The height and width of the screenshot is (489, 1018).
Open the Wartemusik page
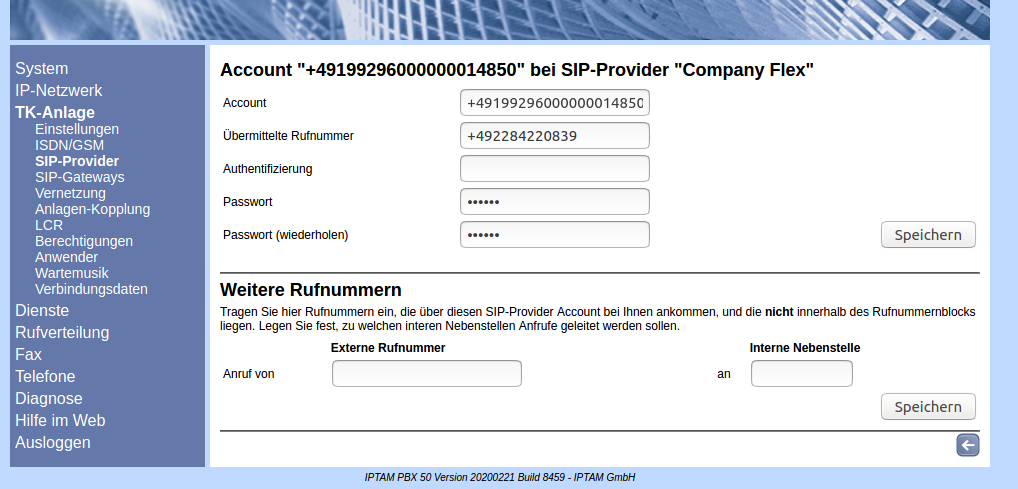click(72, 273)
